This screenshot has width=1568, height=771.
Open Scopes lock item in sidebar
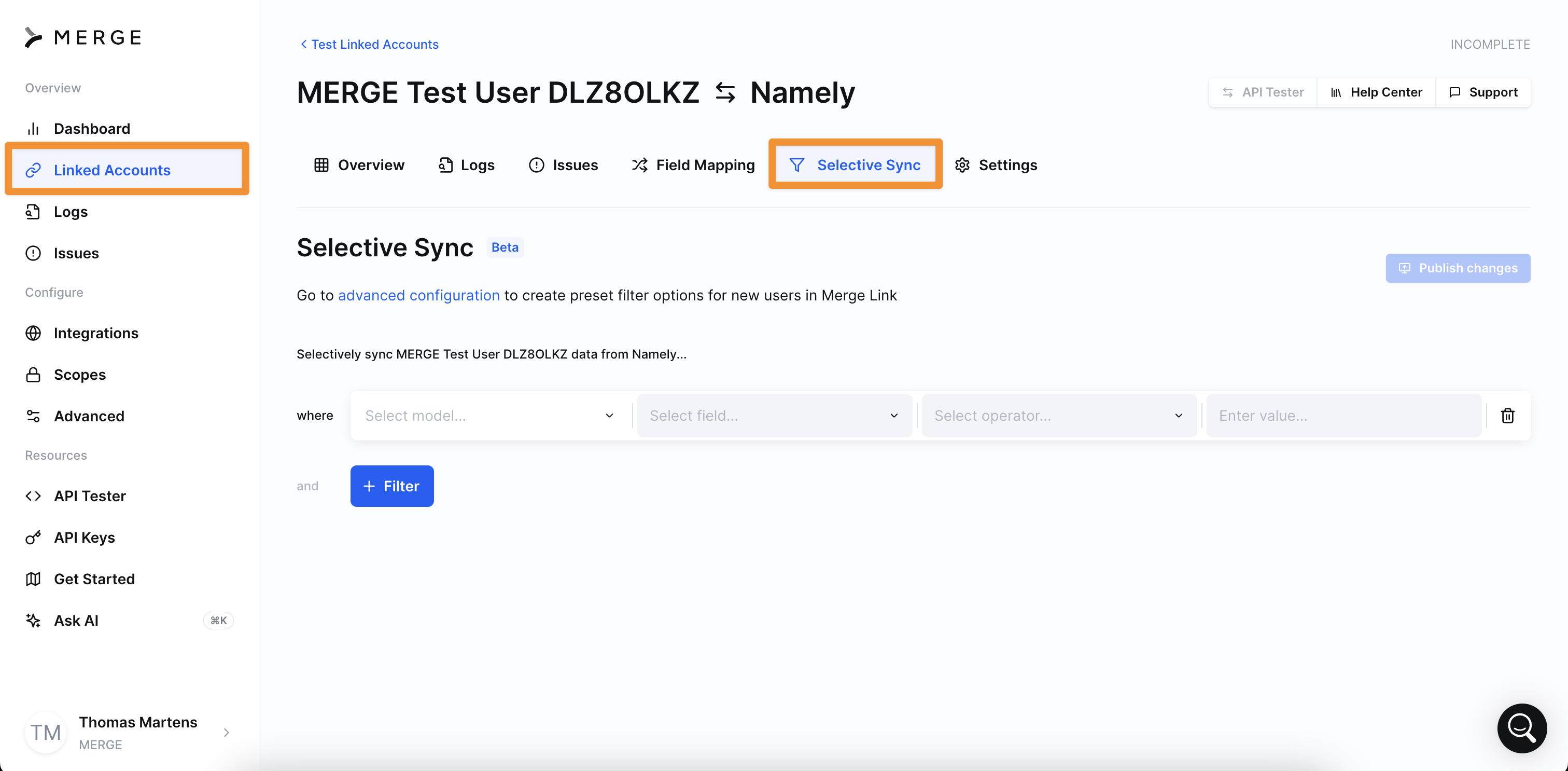point(79,375)
